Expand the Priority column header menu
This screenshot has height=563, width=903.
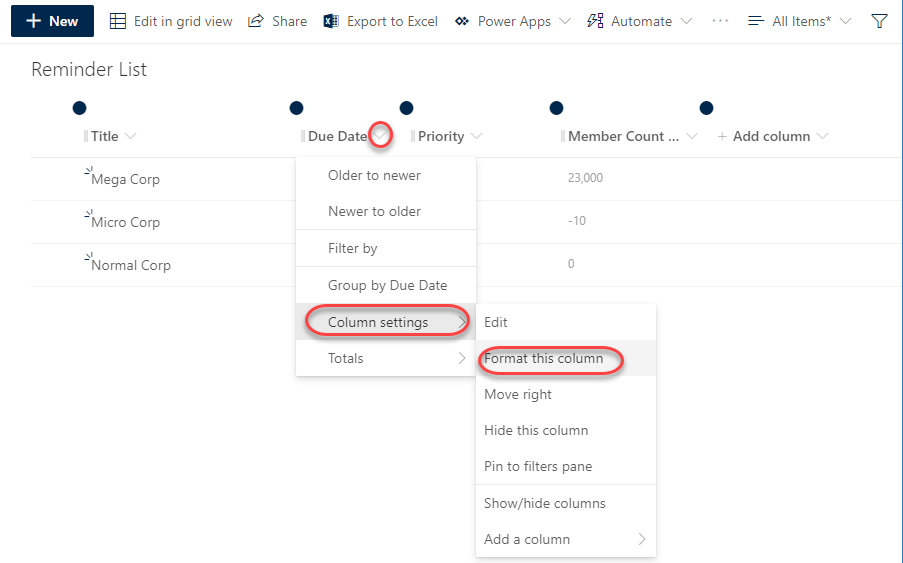click(476, 136)
